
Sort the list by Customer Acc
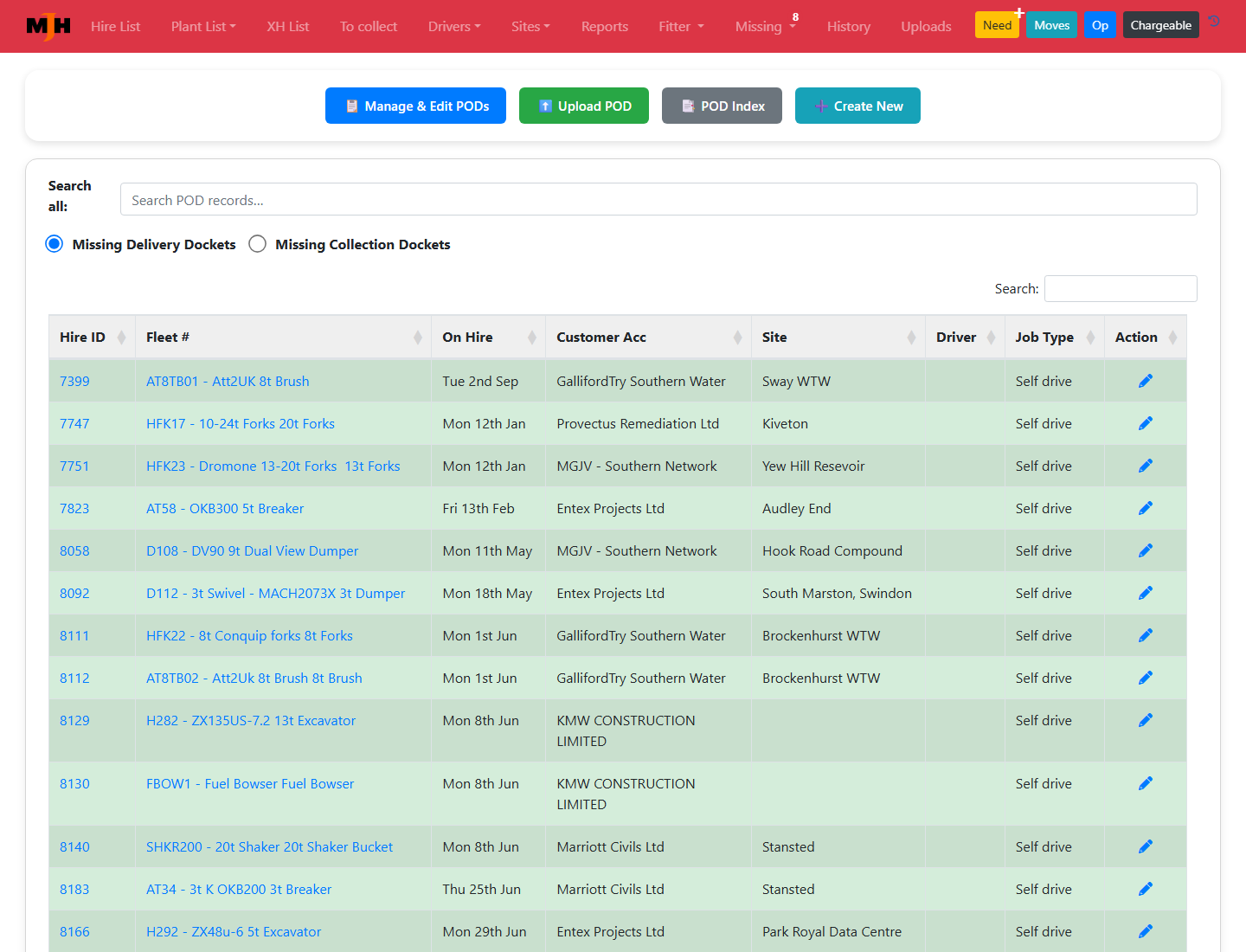(x=648, y=338)
